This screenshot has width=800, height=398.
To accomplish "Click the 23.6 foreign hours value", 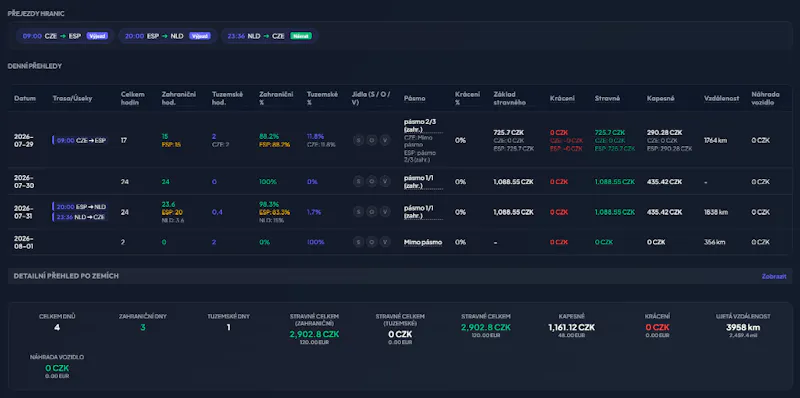I will [x=168, y=204].
